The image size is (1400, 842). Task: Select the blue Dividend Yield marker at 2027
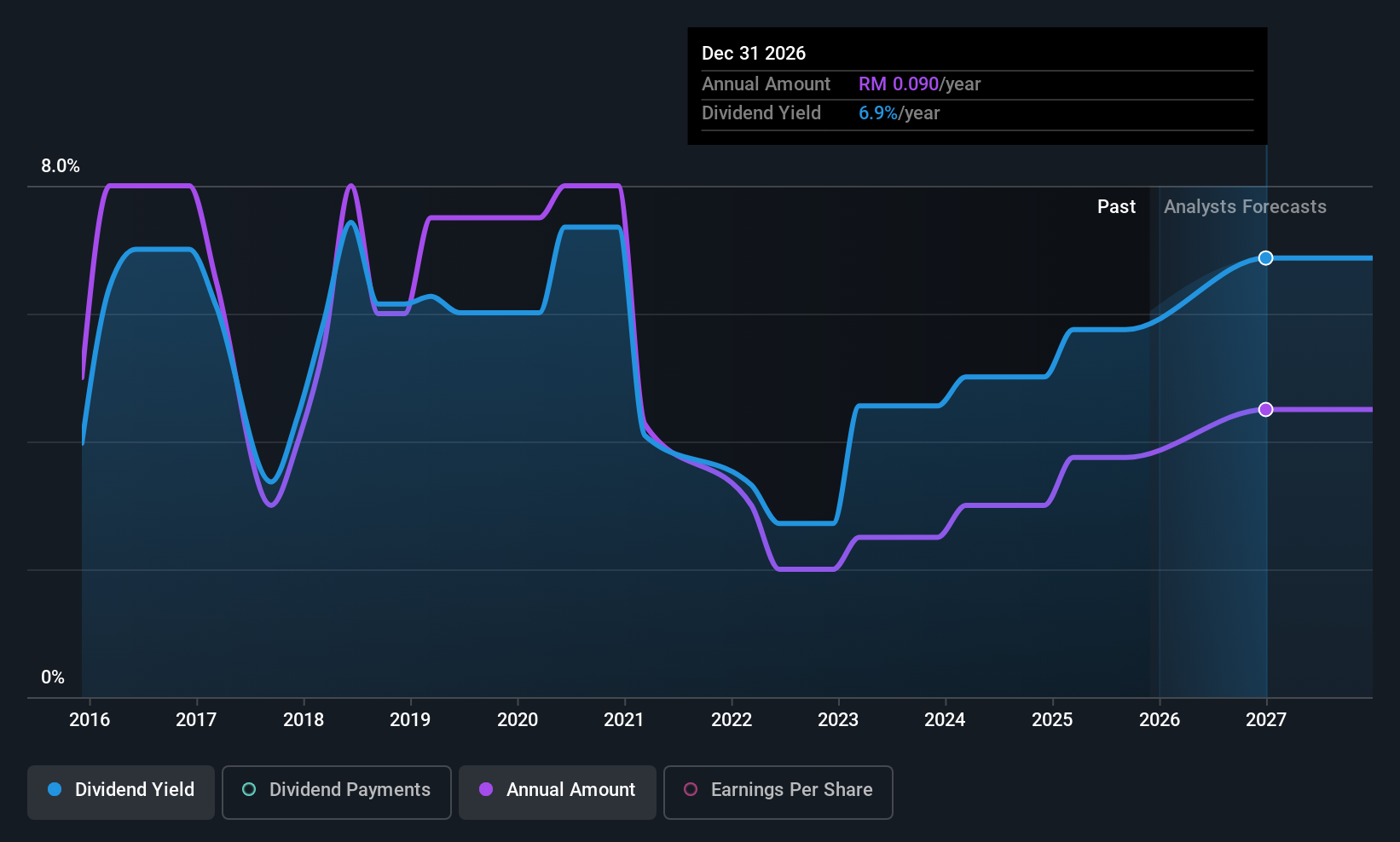(x=1266, y=258)
